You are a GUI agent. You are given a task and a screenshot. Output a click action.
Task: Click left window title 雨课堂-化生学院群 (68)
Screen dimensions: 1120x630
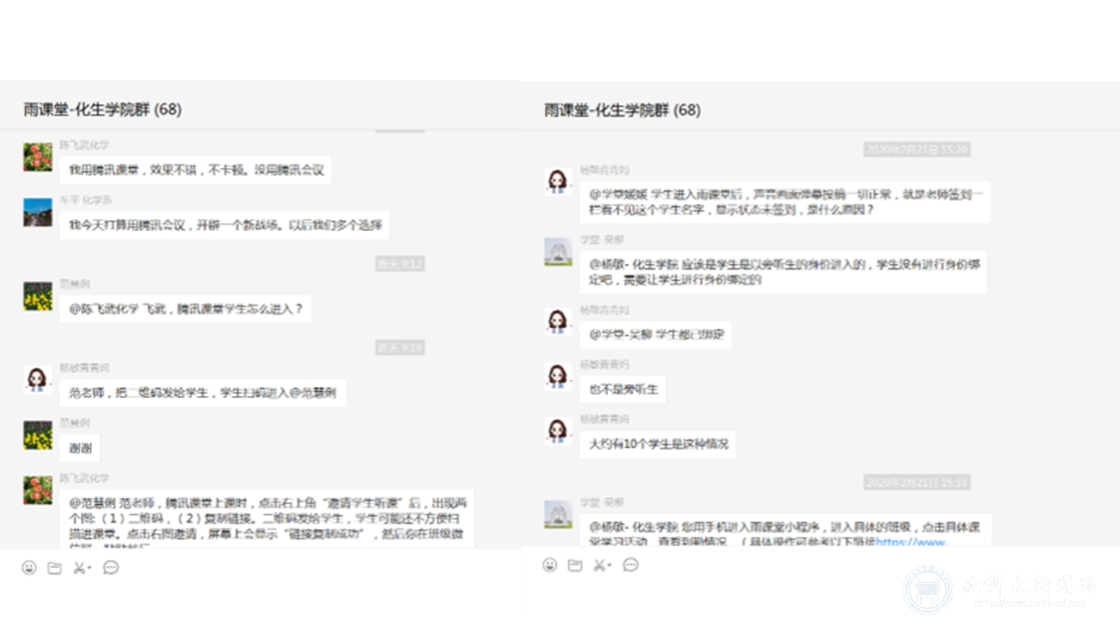point(103,110)
